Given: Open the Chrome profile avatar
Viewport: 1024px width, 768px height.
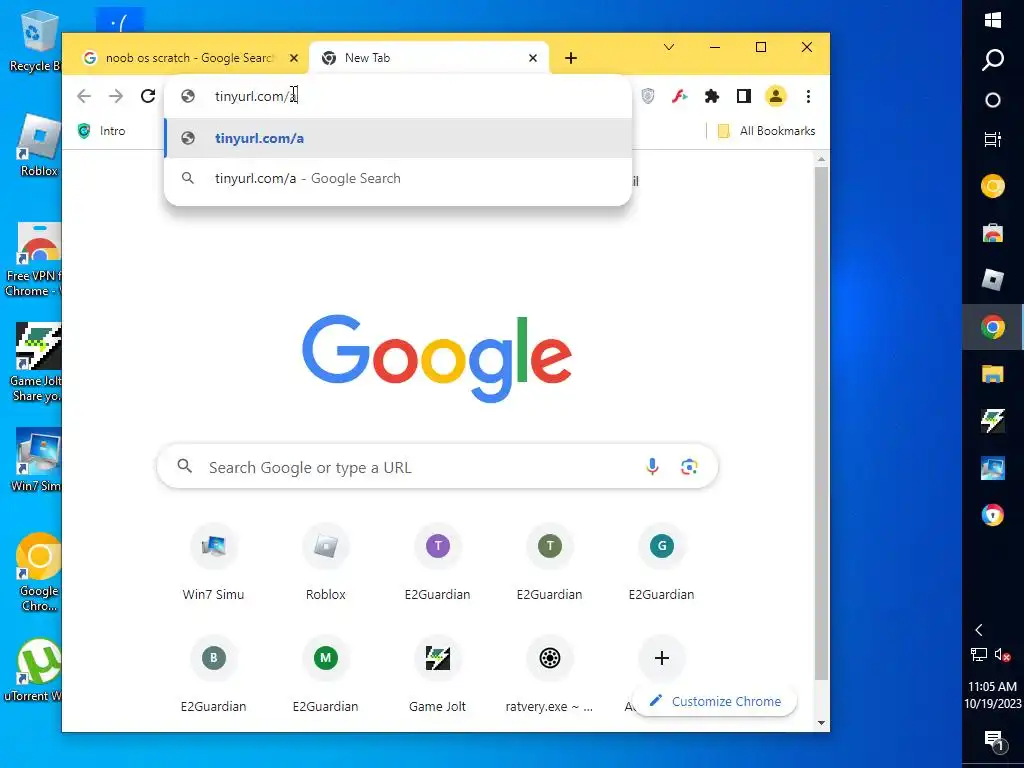Looking at the screenshot, I should (775, 96).
